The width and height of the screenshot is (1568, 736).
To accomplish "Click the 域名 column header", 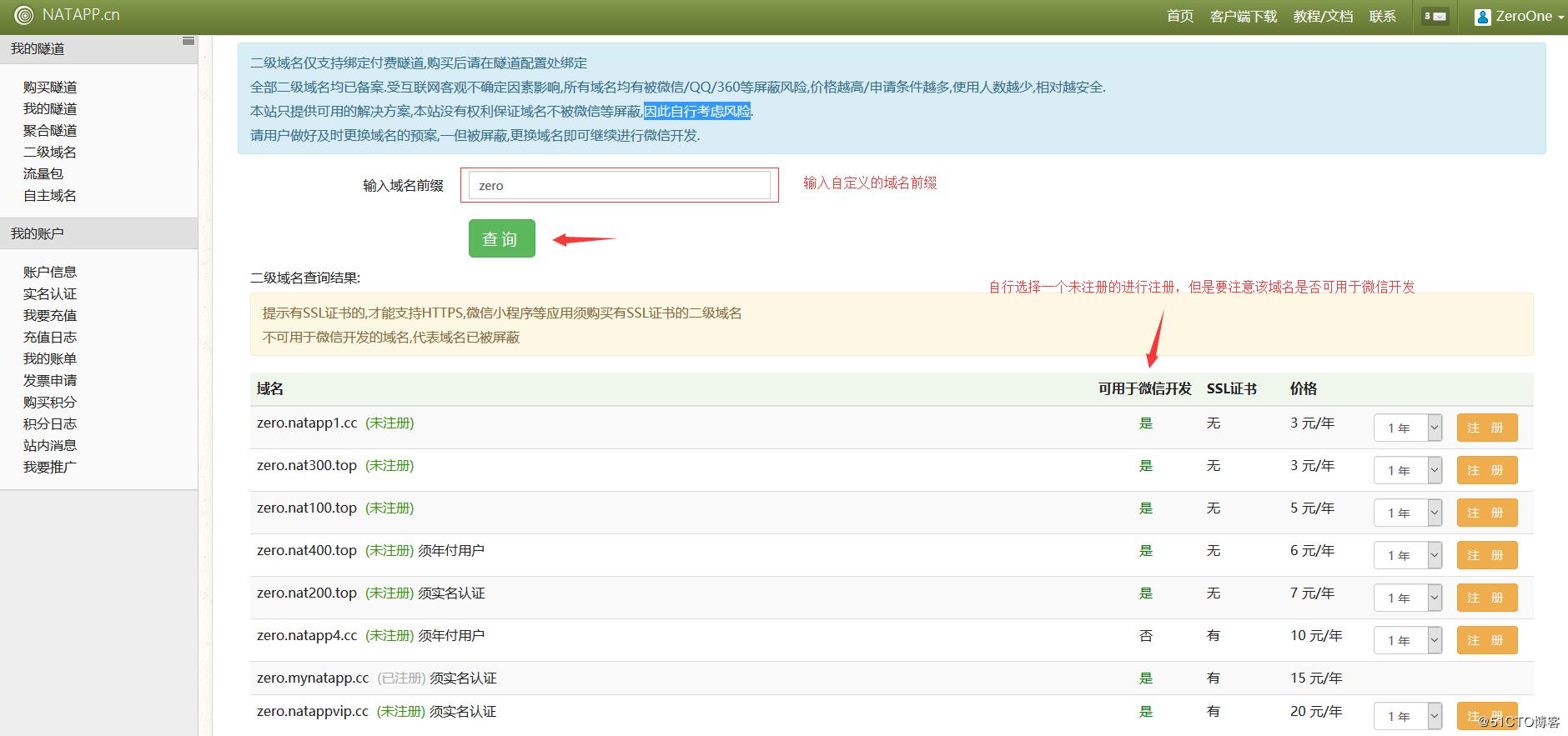I will 270,388.
